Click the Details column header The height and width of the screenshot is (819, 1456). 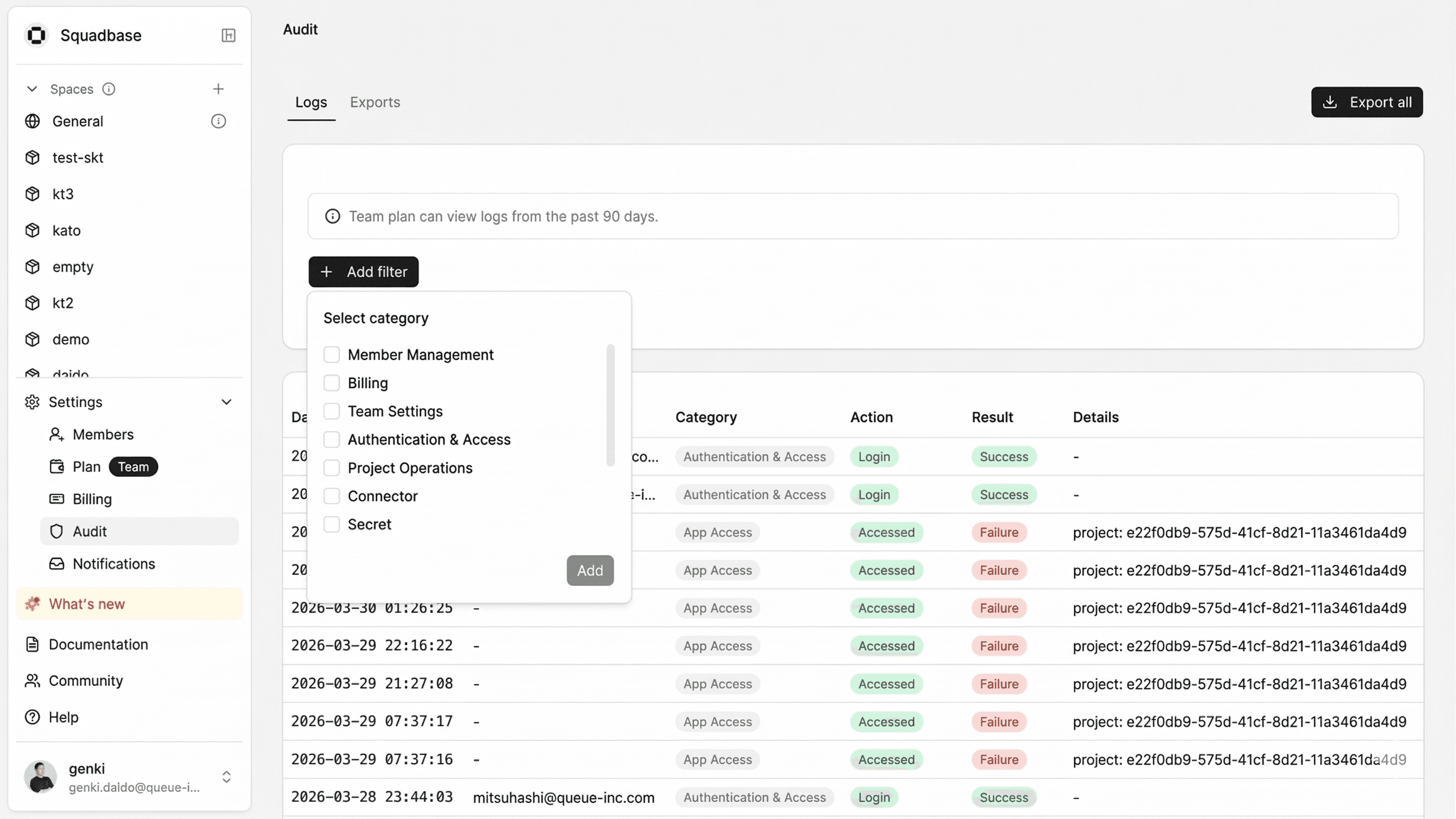click(x=1095, y=417)
